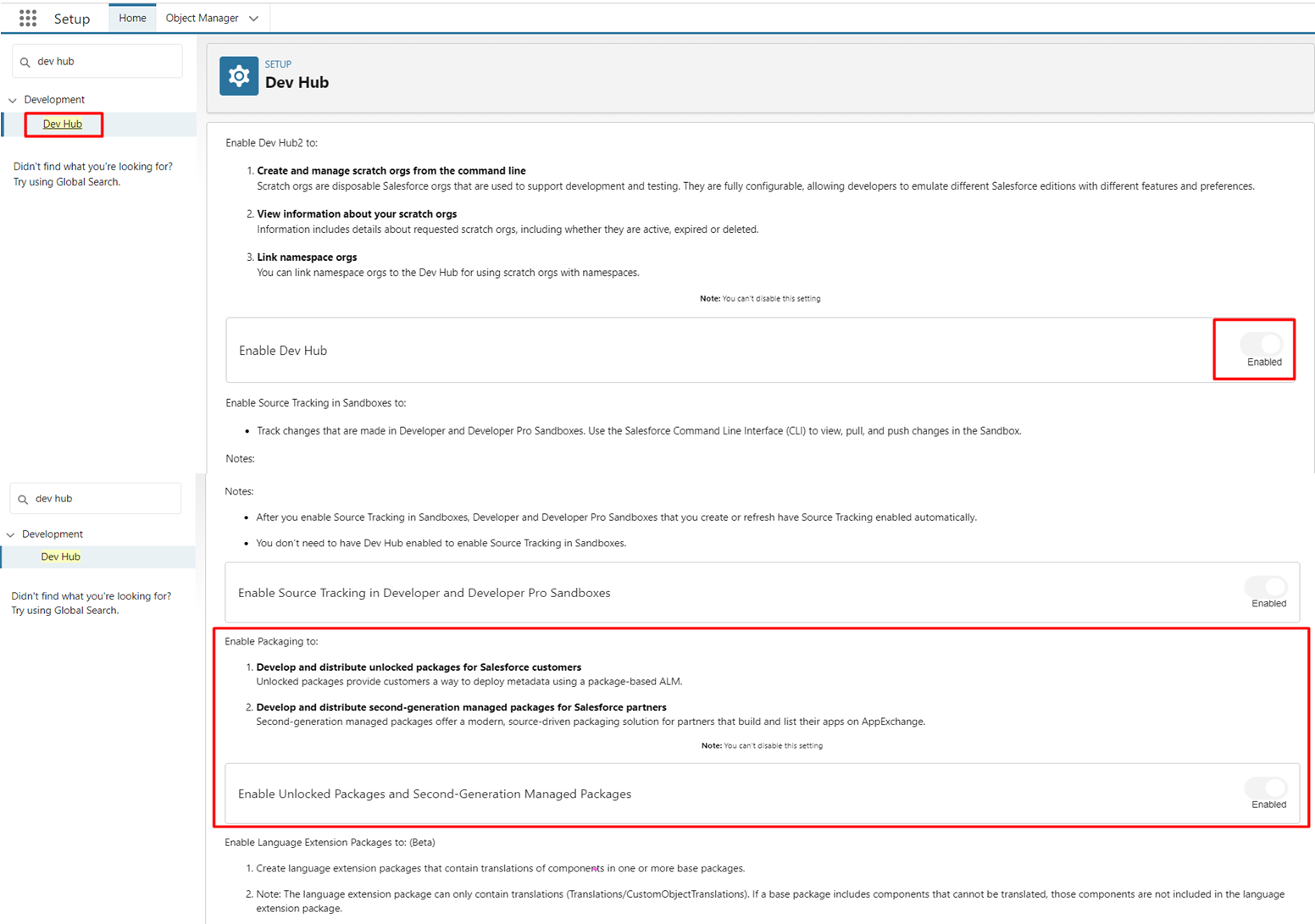Click the magnifier icon in the top Quick Find
Viewport: 1315px width, 924px height.
(x=25, y=62)
